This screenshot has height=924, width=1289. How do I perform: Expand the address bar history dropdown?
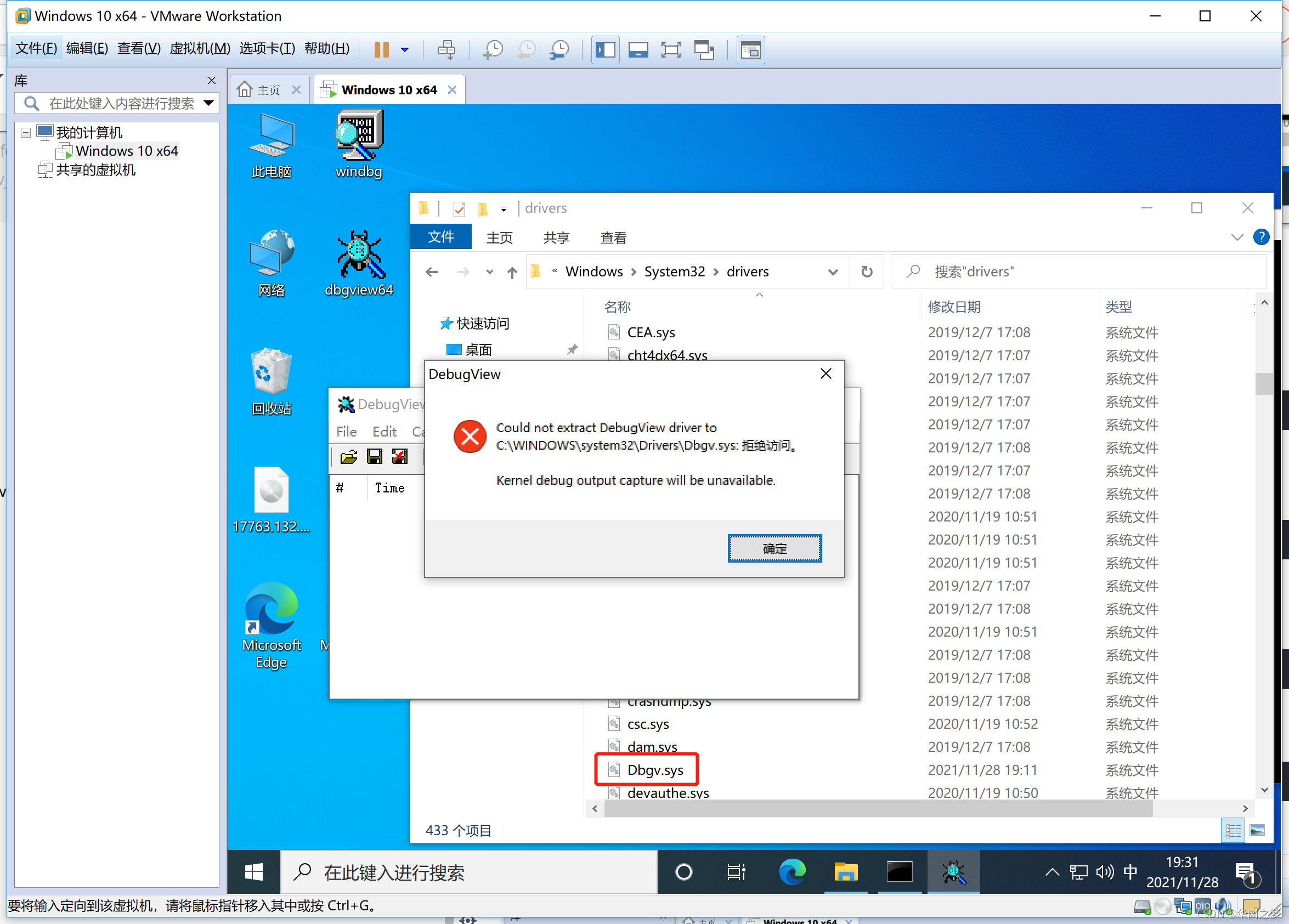tap(833, 271)
